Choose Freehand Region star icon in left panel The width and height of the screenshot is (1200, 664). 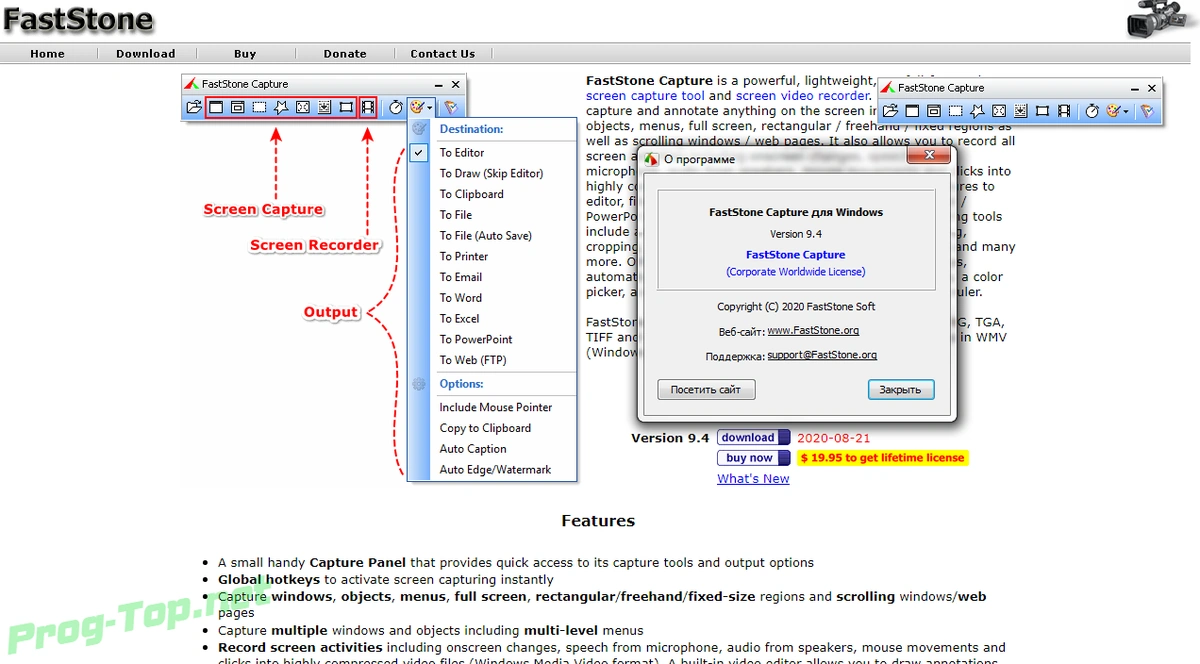tap(281, 107)
